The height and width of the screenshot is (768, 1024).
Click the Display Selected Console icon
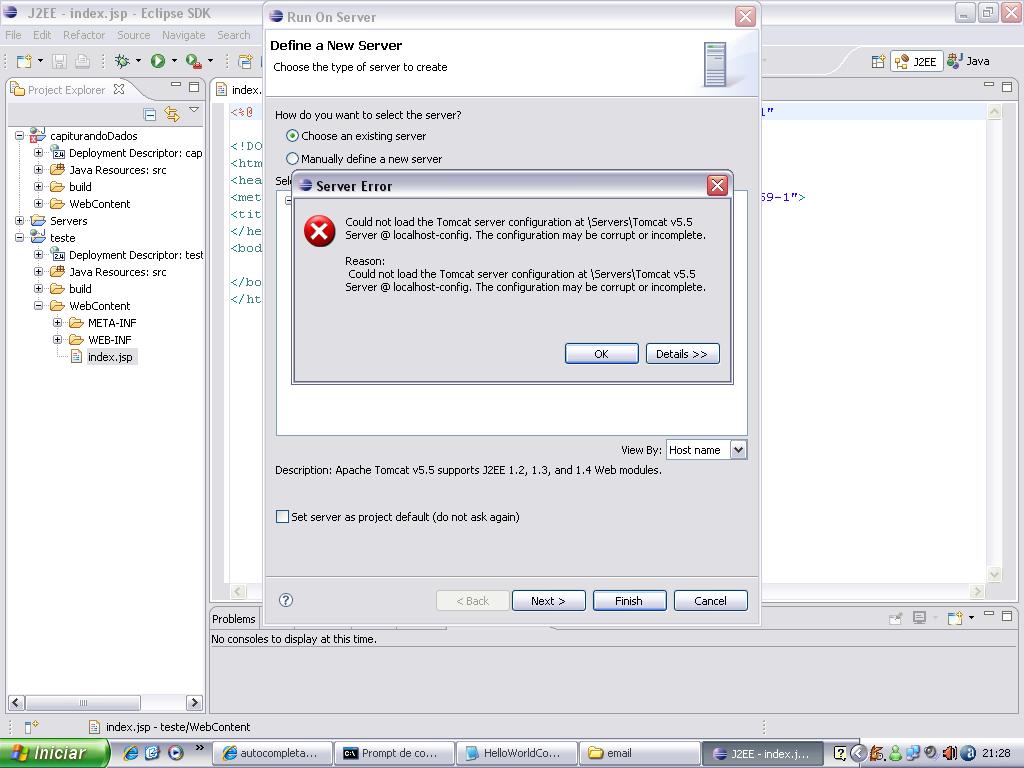click(x=920, y=618)
